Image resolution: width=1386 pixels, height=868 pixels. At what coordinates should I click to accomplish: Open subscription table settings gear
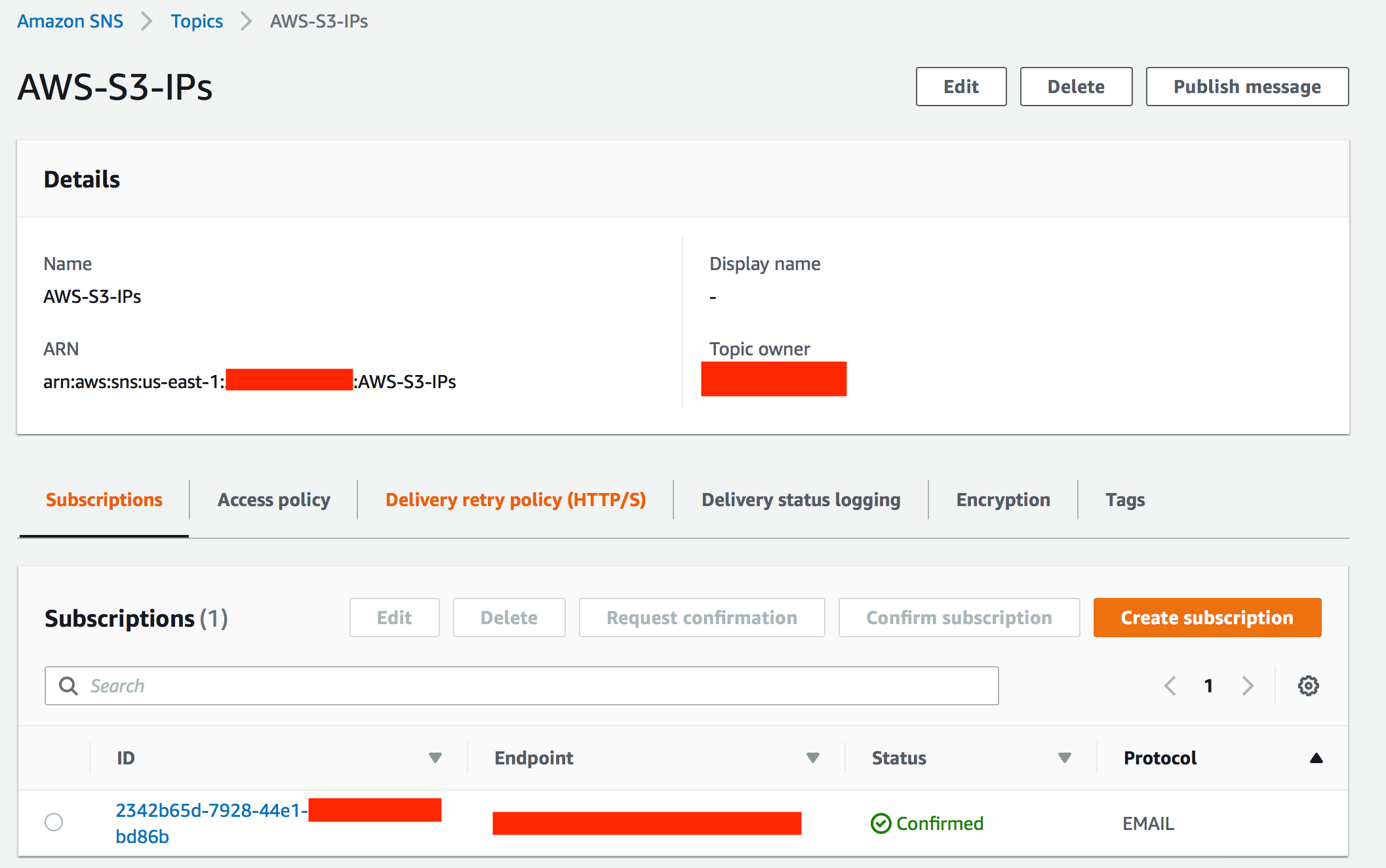pyautogui.click(x=1308, y=686)
